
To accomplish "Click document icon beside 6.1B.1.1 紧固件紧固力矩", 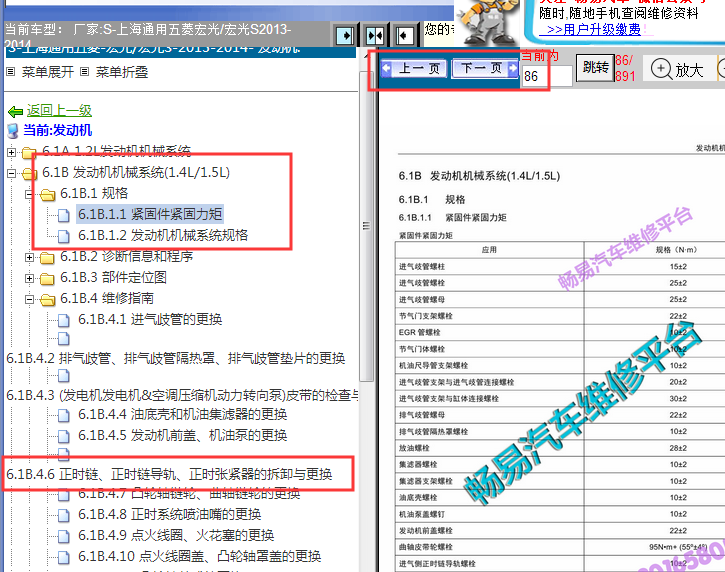I will coord(64,215).
